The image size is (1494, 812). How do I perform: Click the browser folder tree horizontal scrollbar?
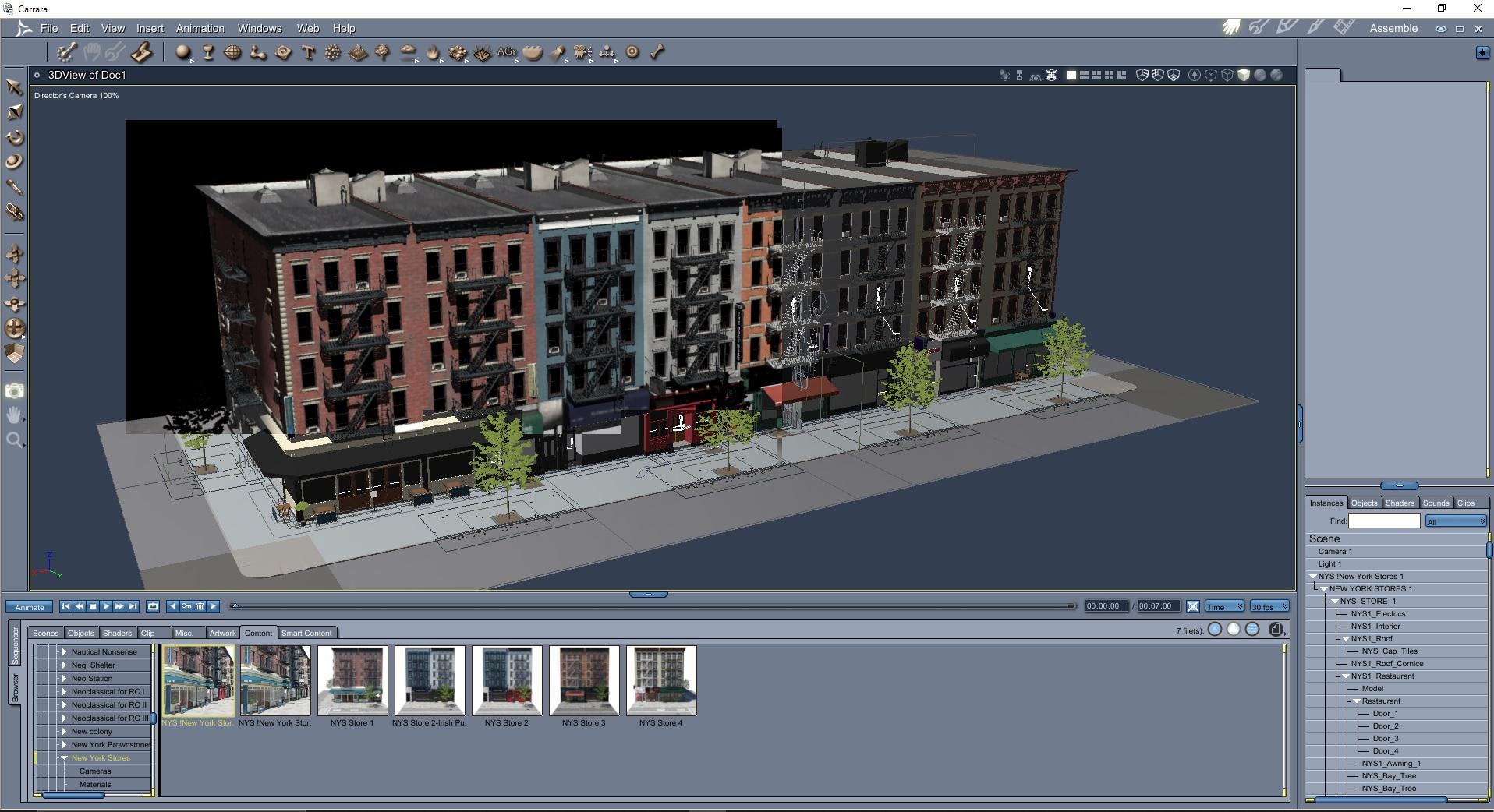[x=73, y=795]
